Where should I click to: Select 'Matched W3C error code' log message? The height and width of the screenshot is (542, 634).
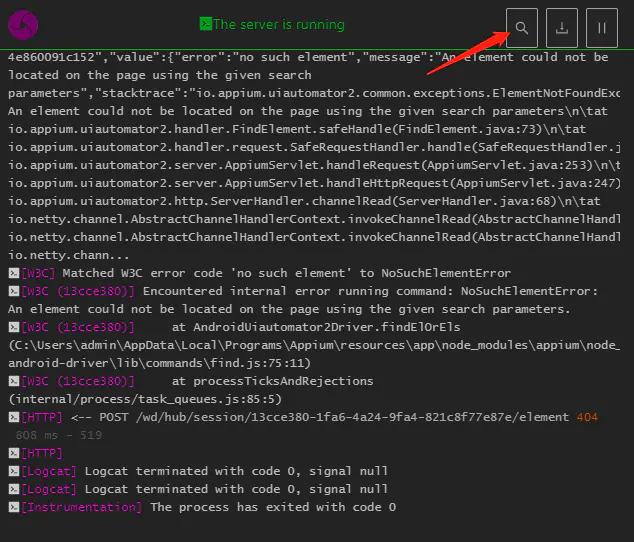tap(286, 273)
